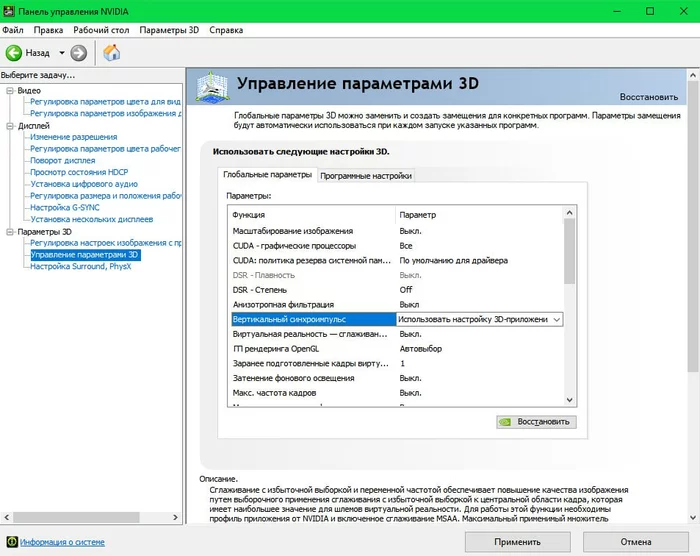Switch to Глобальные параметры tab
This screenshot has height=556, width=700.
(267, 175)
